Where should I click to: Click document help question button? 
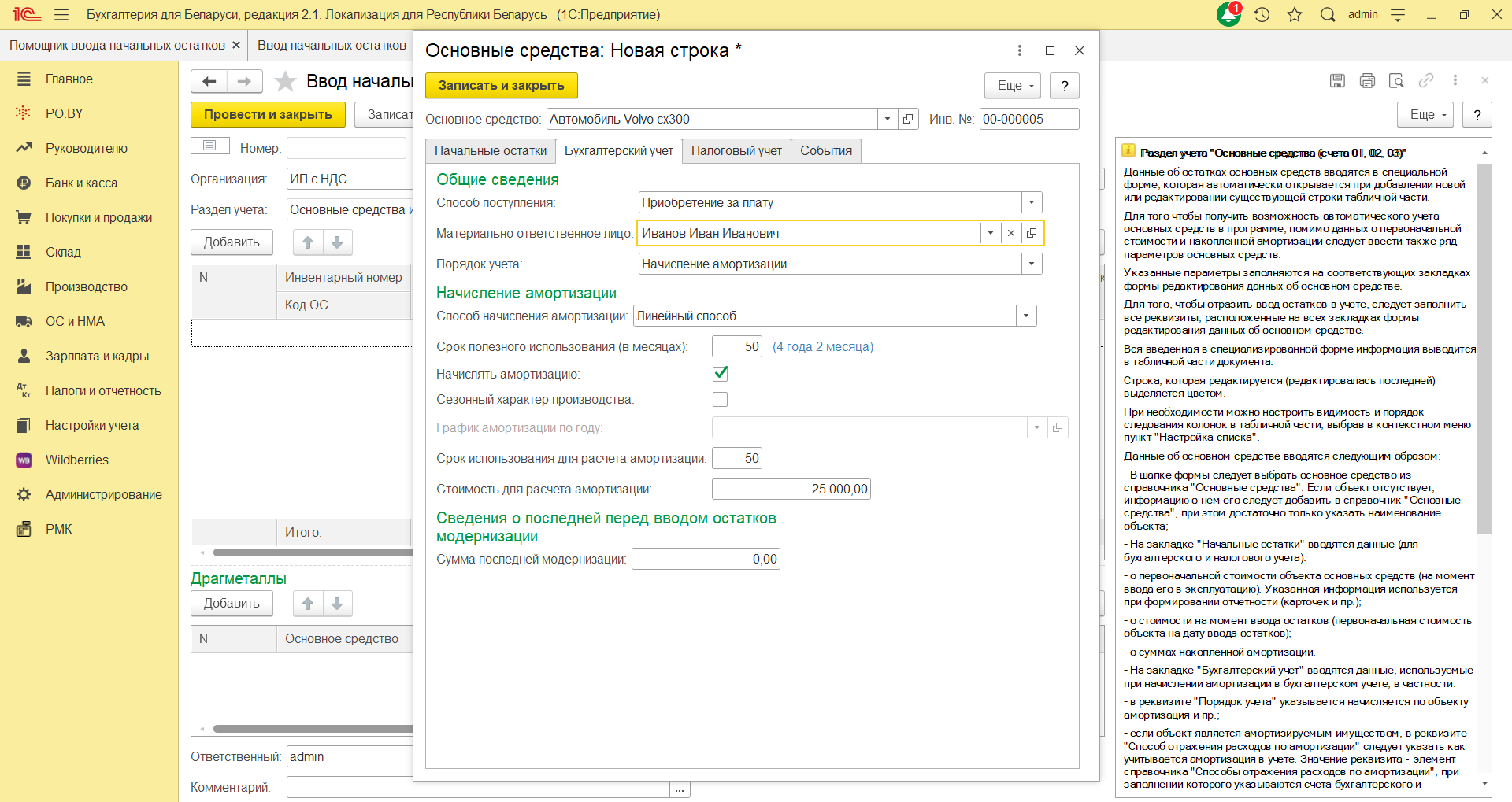click(1477, 114)
